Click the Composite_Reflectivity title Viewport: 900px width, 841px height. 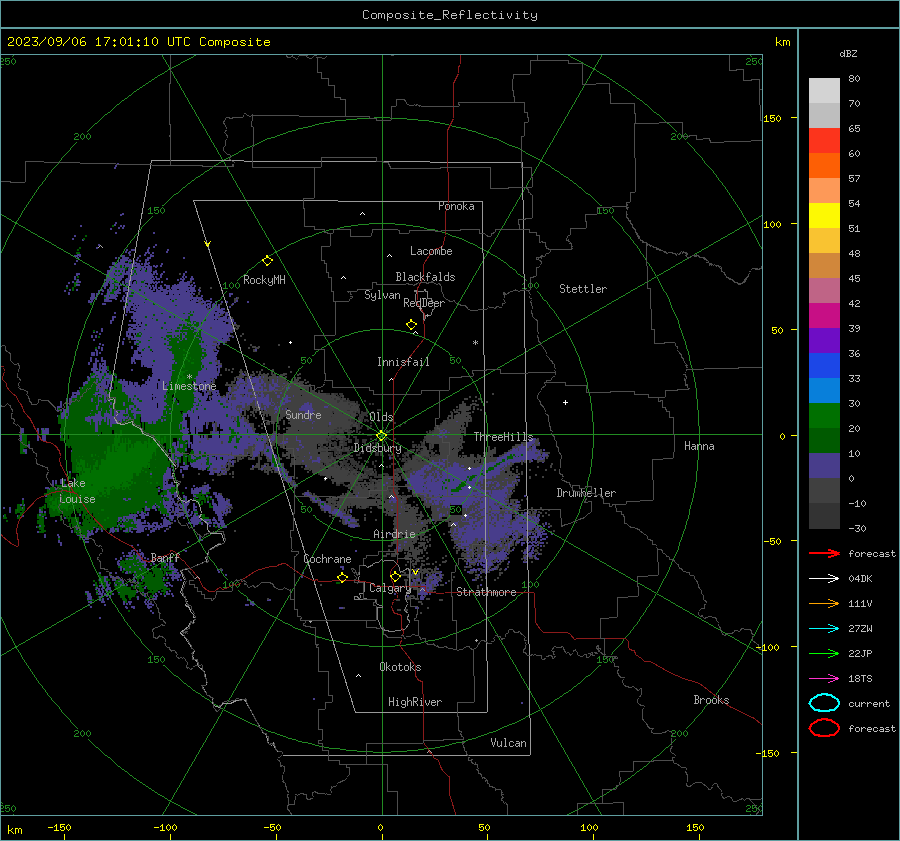coord(450,15)
